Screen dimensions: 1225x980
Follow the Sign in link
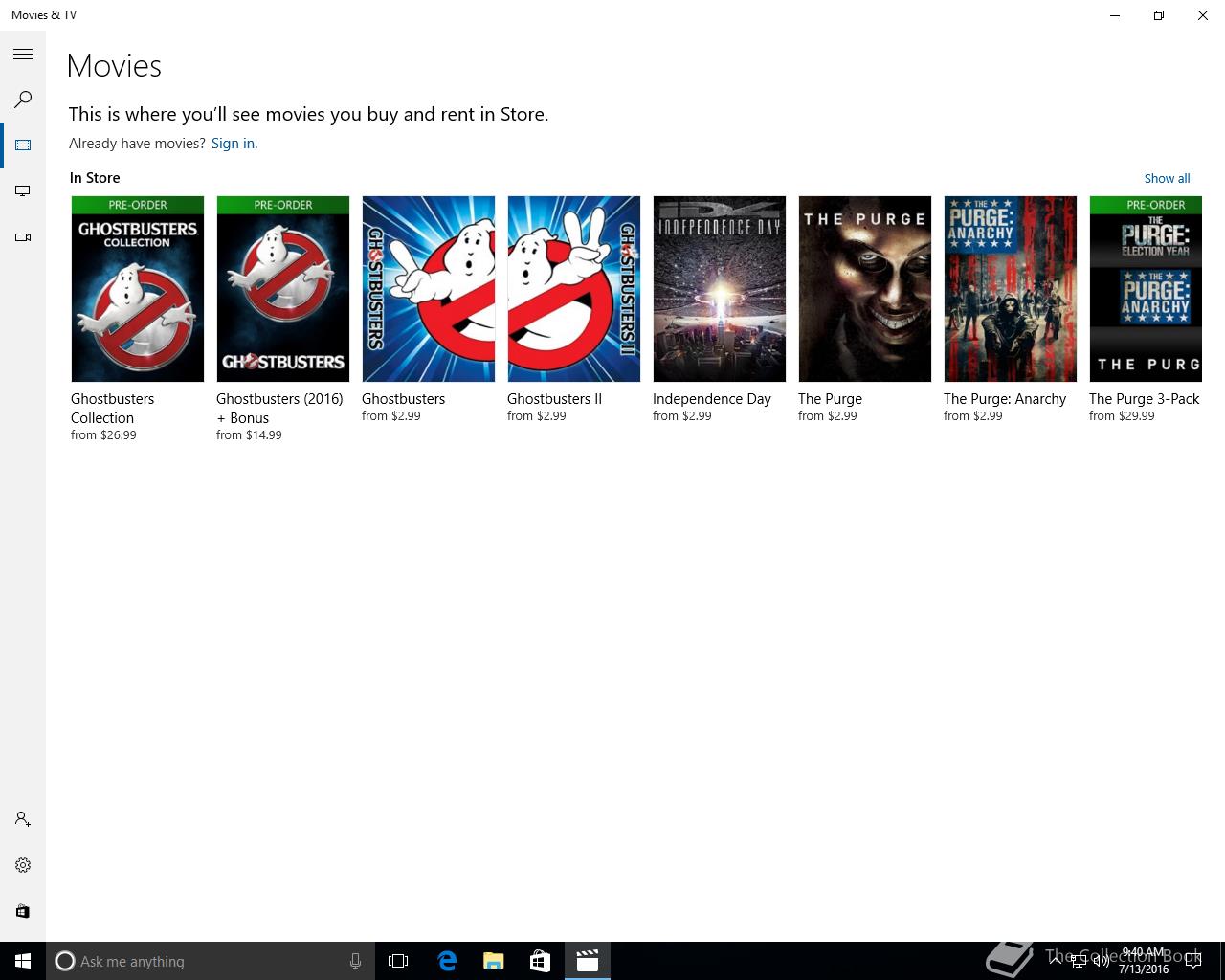point(233,144)
